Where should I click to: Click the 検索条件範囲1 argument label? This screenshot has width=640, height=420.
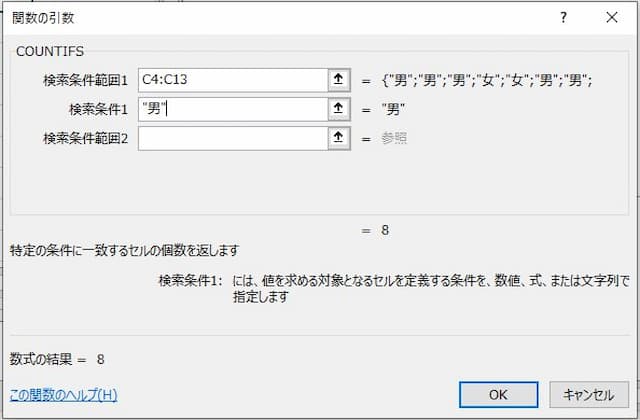pyautogui.click(x=86, y=80)
